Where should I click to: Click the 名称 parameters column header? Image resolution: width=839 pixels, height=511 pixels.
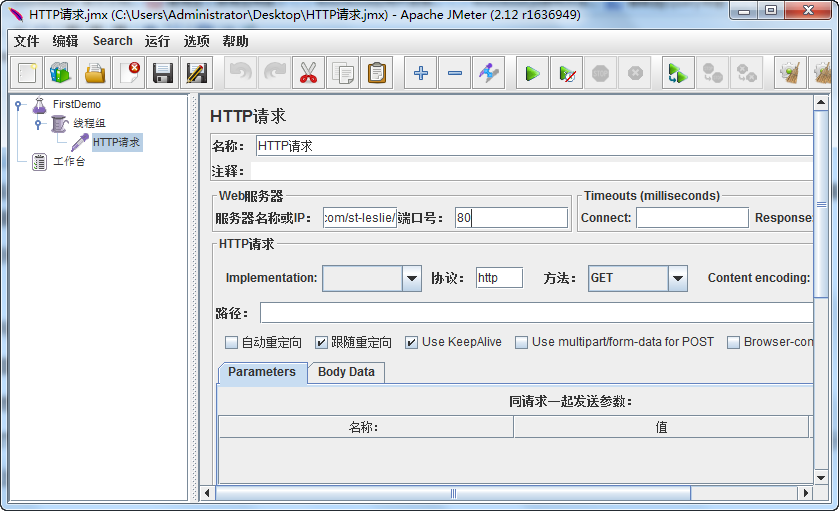[x=366, y=428]
